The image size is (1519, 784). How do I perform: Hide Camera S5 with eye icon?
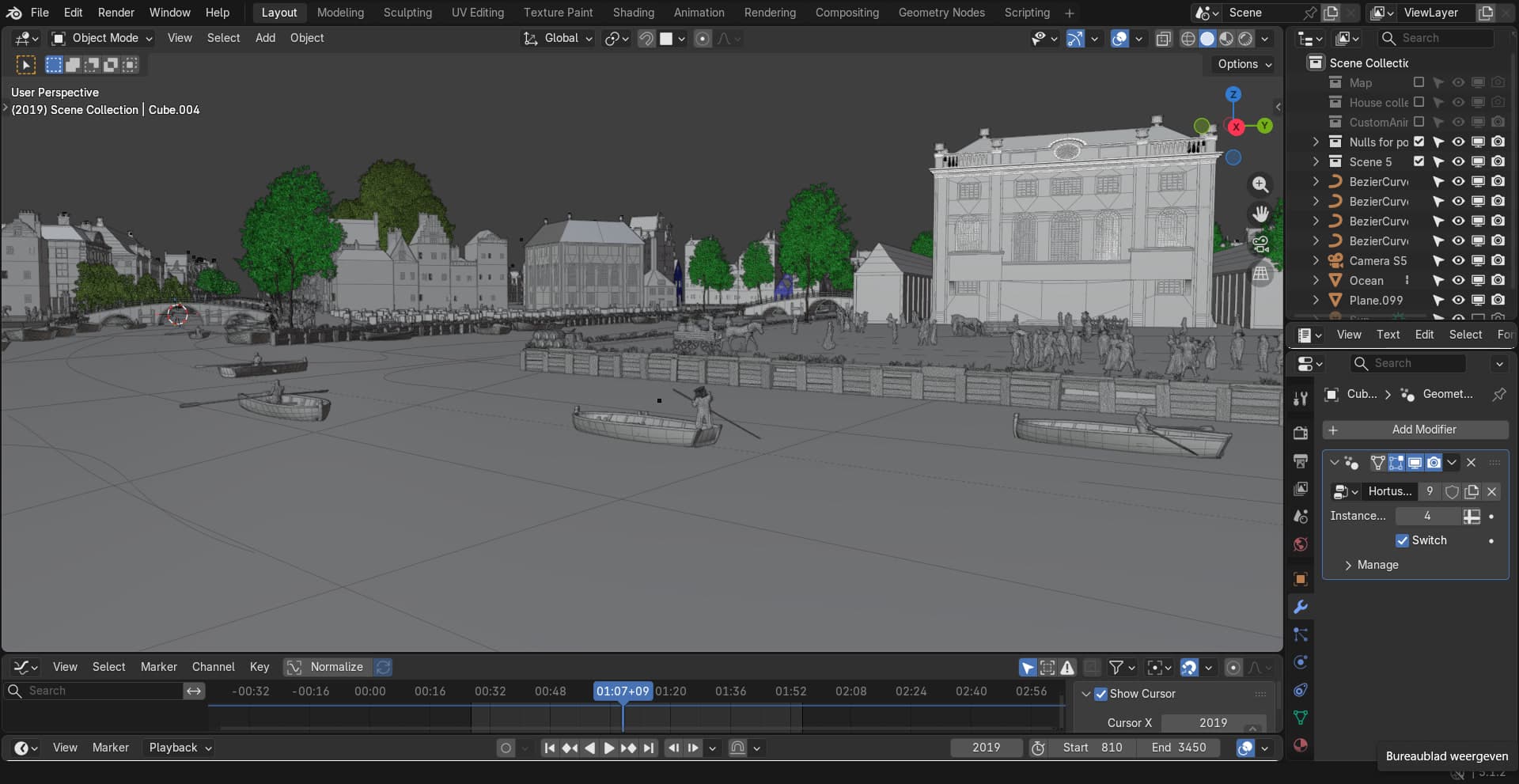click(x=1458, y=260)
